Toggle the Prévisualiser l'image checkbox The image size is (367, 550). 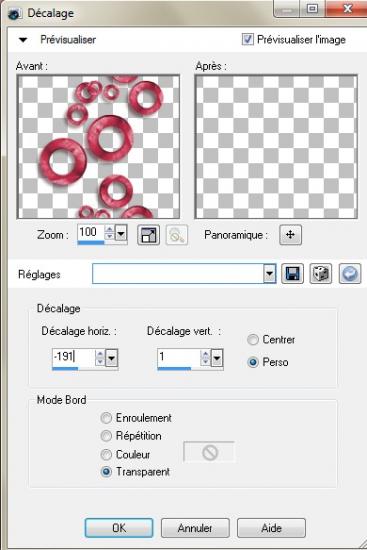[247, 39]
